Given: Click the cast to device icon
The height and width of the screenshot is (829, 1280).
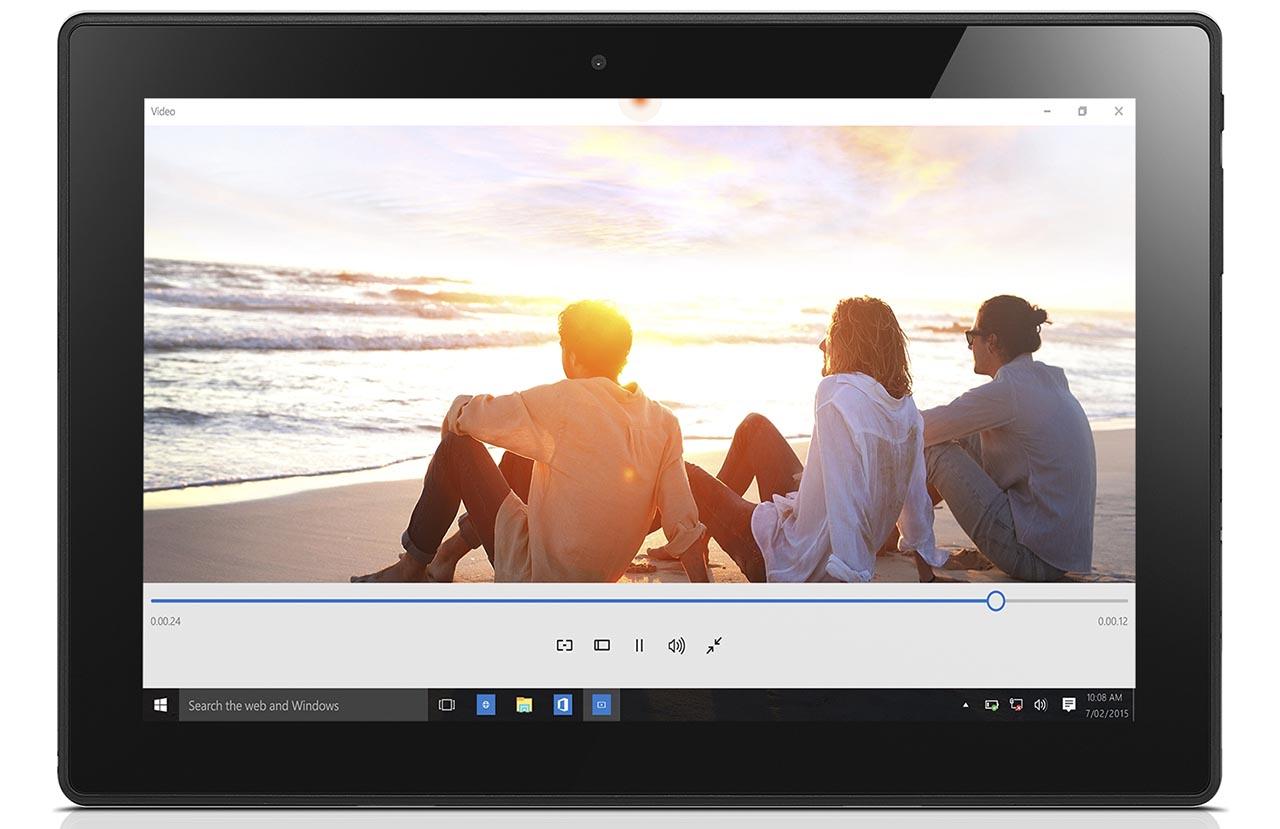Looking at the screenshot, I should (564, 646).
